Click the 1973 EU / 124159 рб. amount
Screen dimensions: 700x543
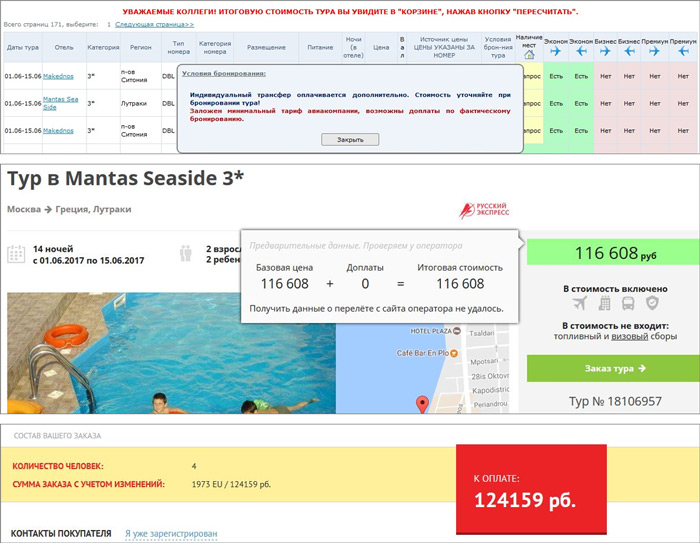click(231, 484)
